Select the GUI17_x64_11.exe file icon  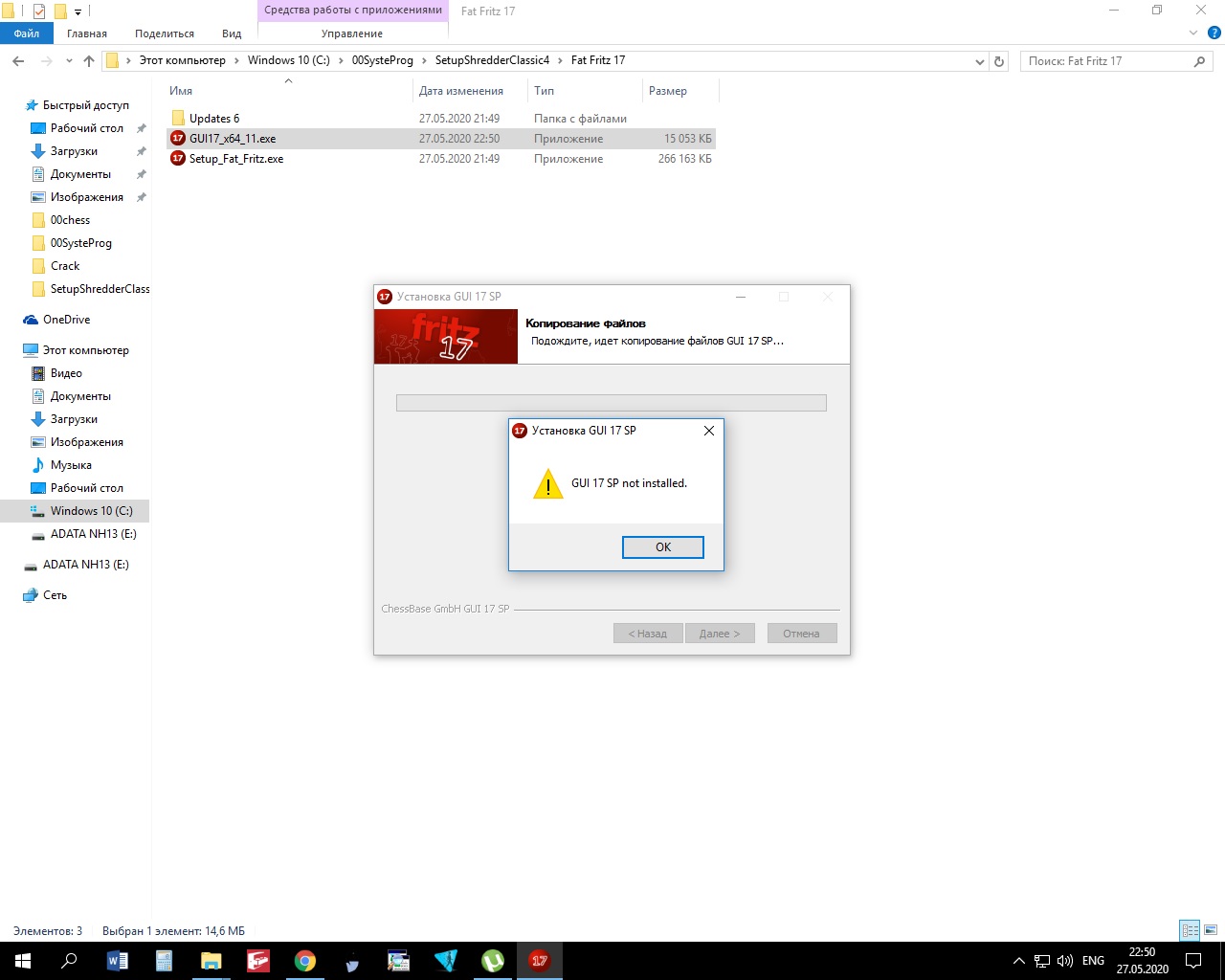177,139
